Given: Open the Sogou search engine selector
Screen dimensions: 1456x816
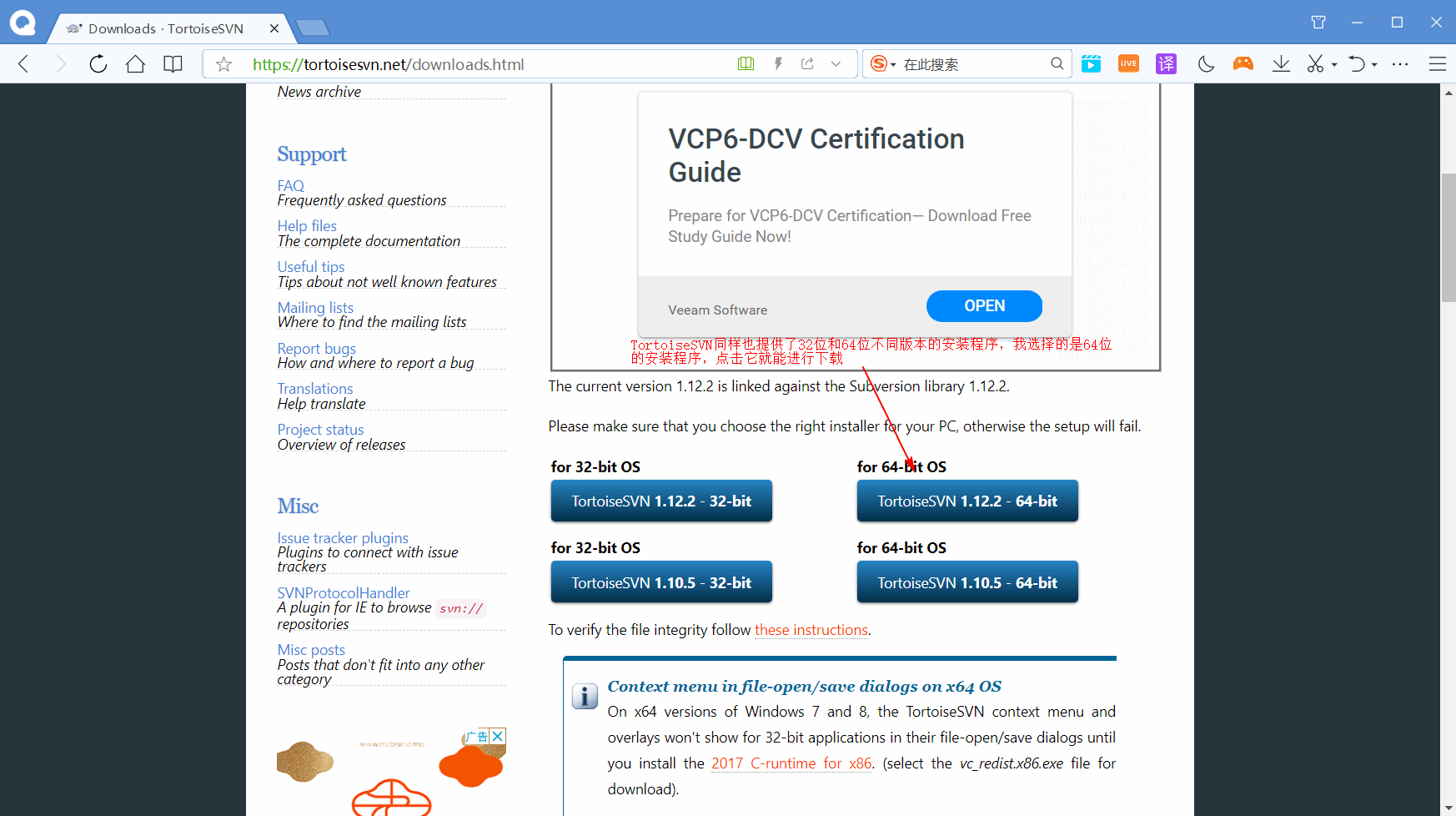Looking at the screenshot, I should coord(883,64).
